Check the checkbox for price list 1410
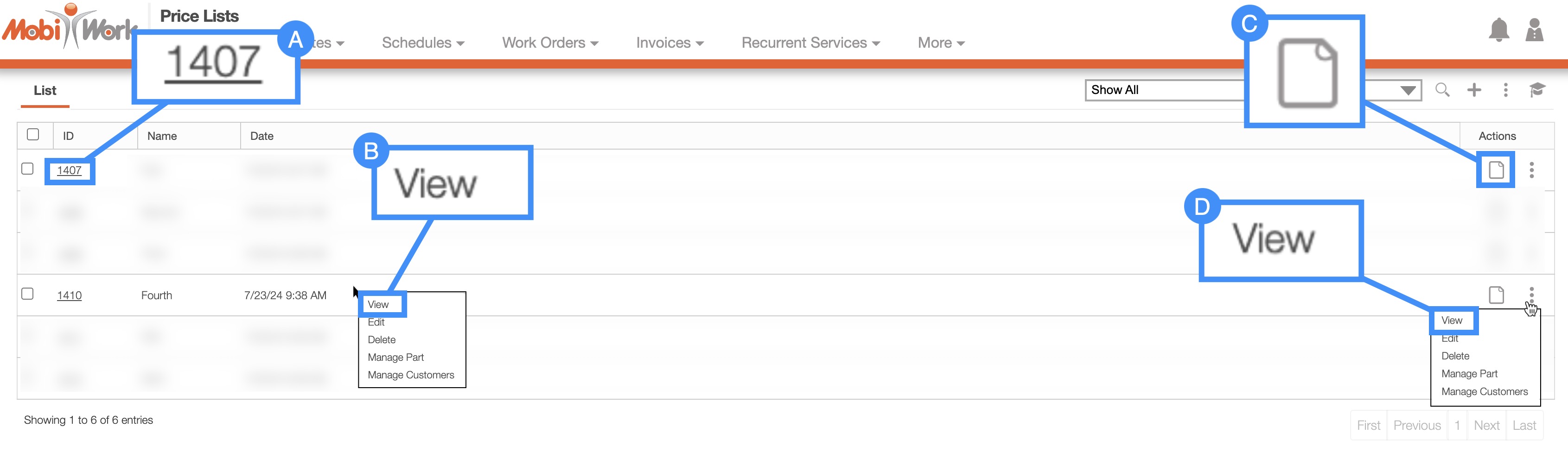The image size is (1568, 465). [27, 294]
